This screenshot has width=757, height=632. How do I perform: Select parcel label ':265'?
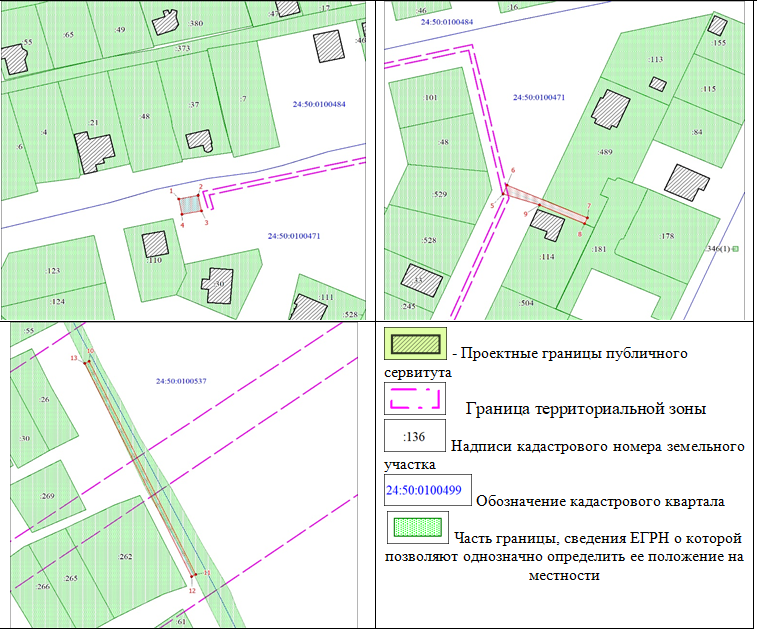pos(70,578)
